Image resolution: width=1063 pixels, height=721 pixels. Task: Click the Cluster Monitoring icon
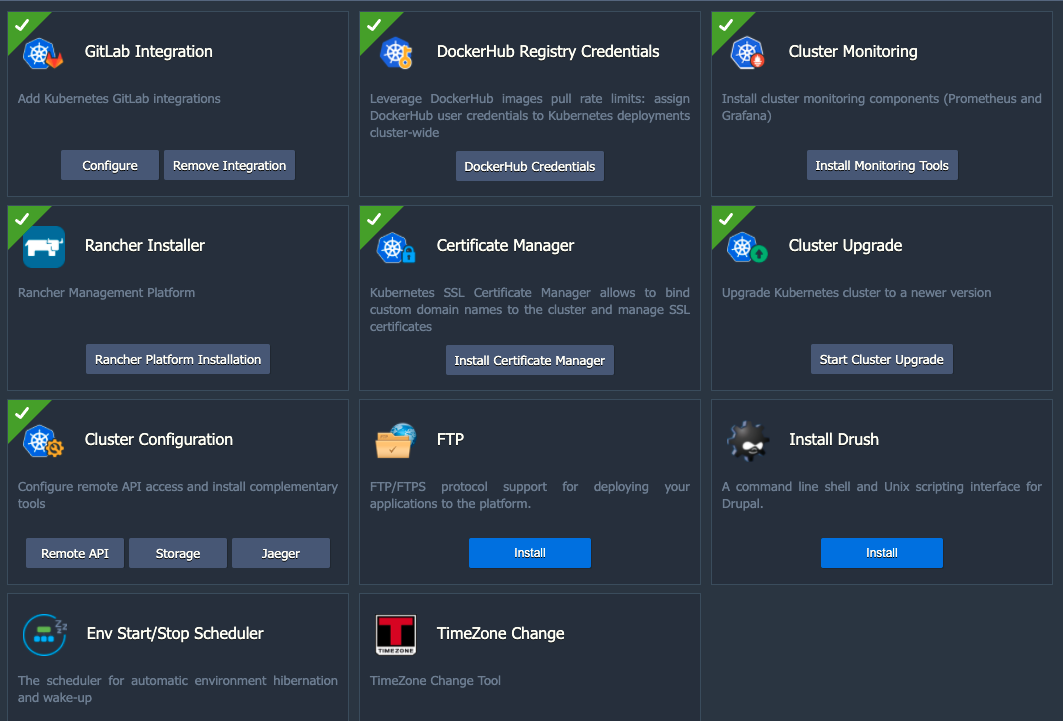tap(745, 51)
